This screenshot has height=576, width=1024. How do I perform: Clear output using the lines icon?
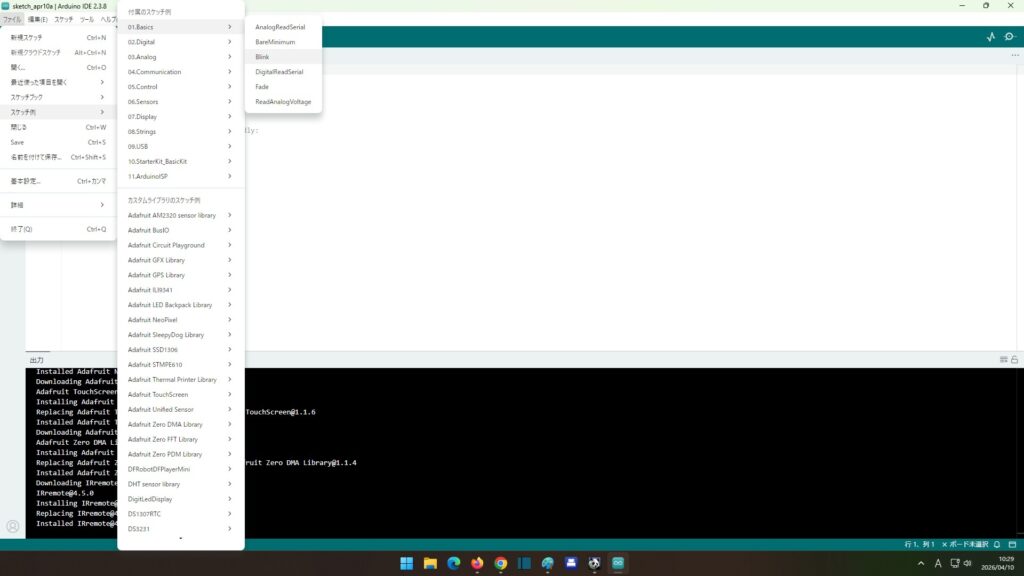coord(1003,359)
